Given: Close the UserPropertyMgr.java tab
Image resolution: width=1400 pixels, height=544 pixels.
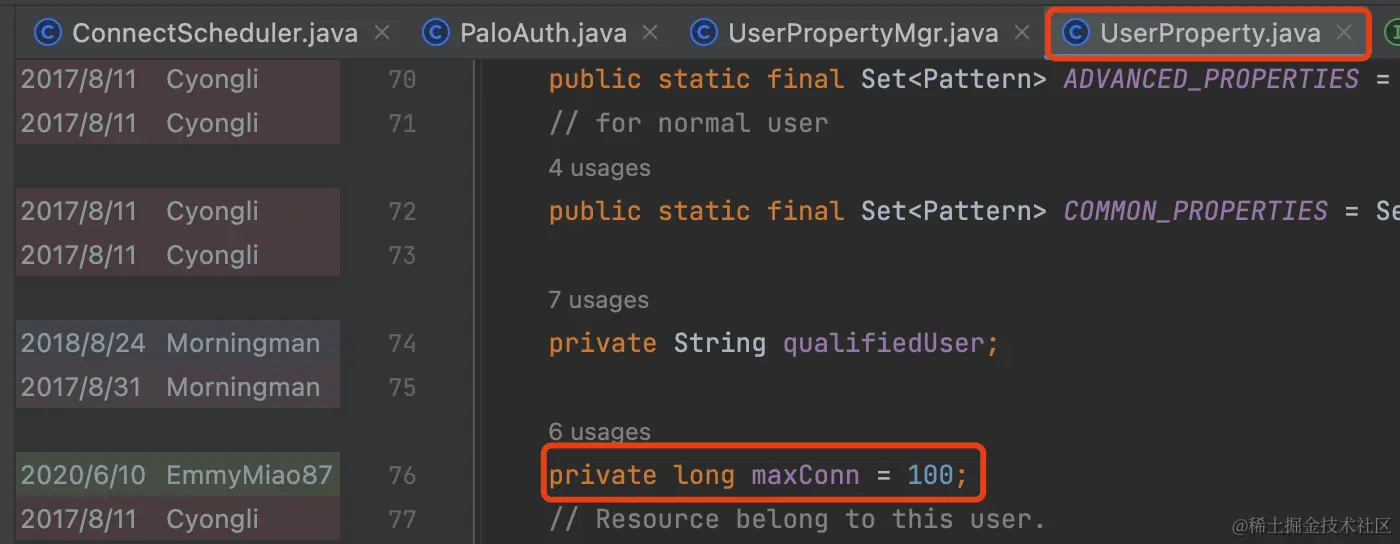Looking at the screenshot, I should coord(1022,33).
